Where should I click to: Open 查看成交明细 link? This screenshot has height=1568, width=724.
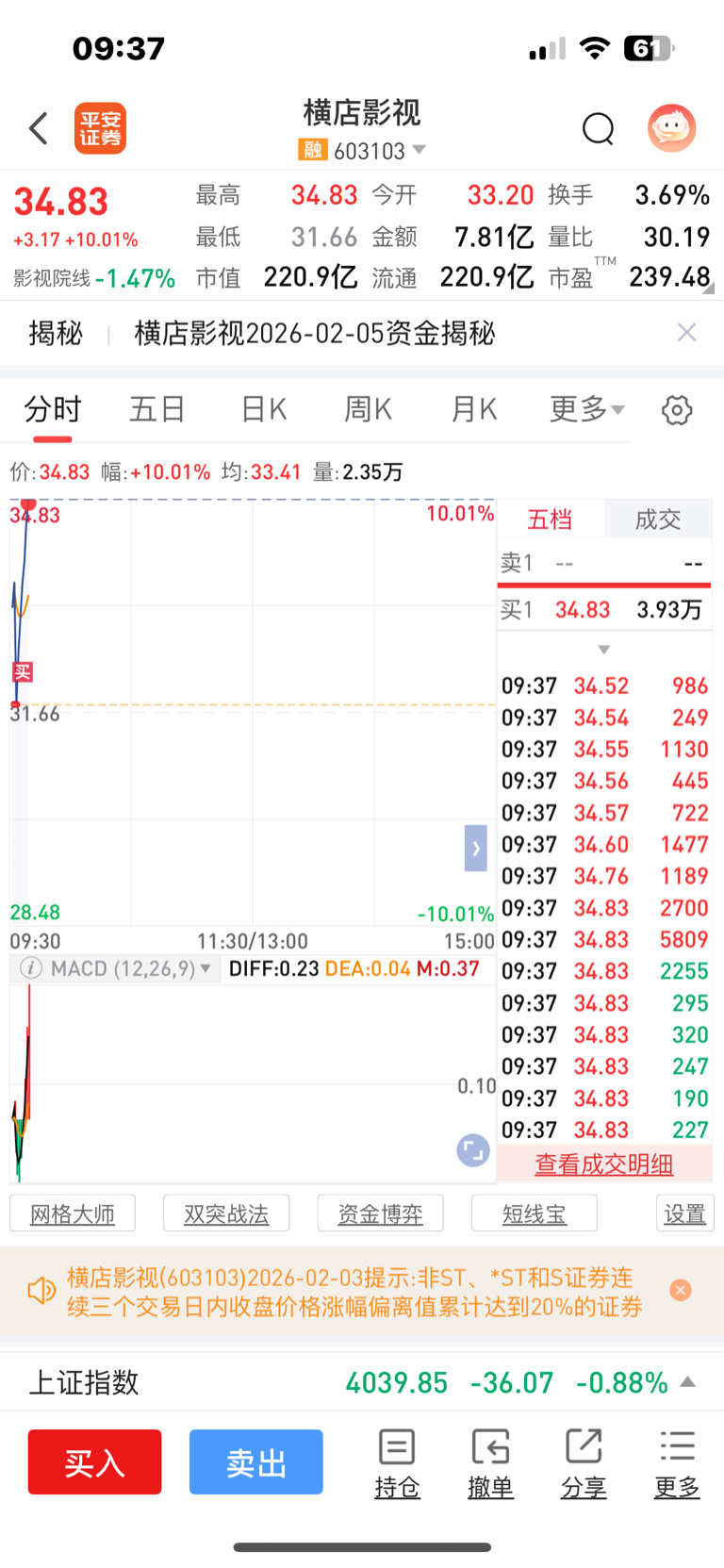(x=604, y=1164)
